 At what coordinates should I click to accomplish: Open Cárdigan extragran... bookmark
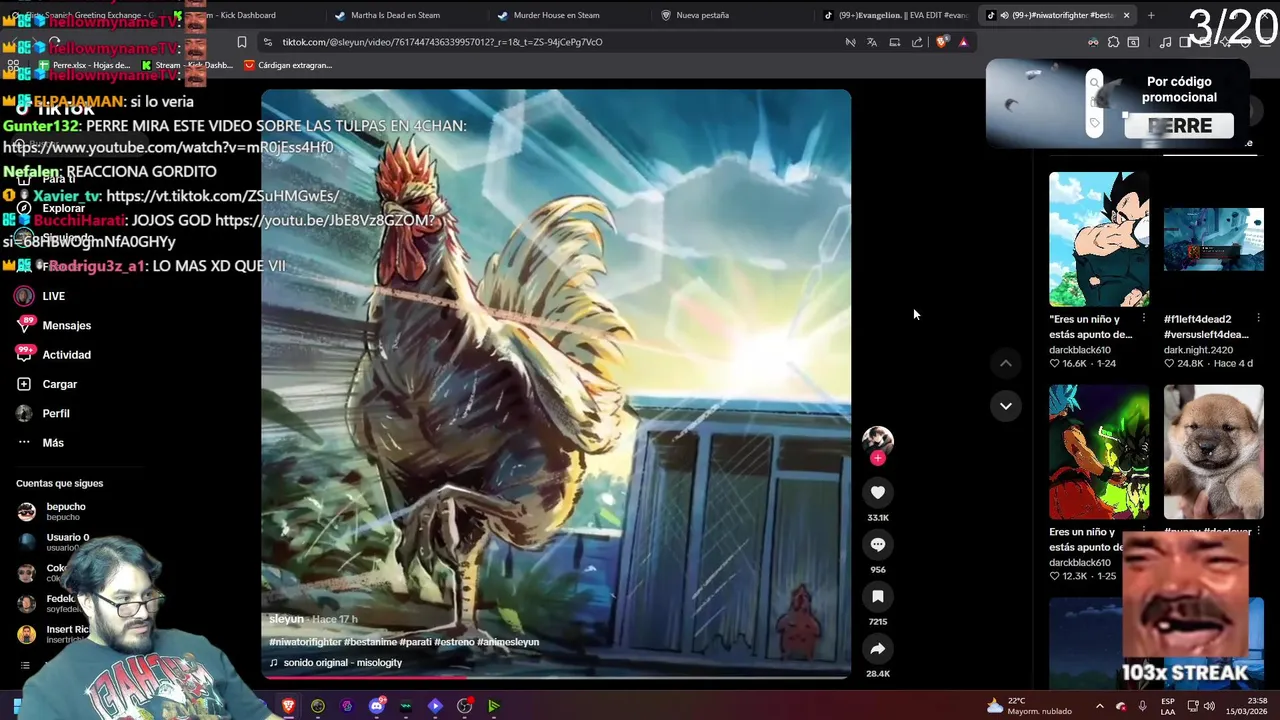click(x=287, y=65)
